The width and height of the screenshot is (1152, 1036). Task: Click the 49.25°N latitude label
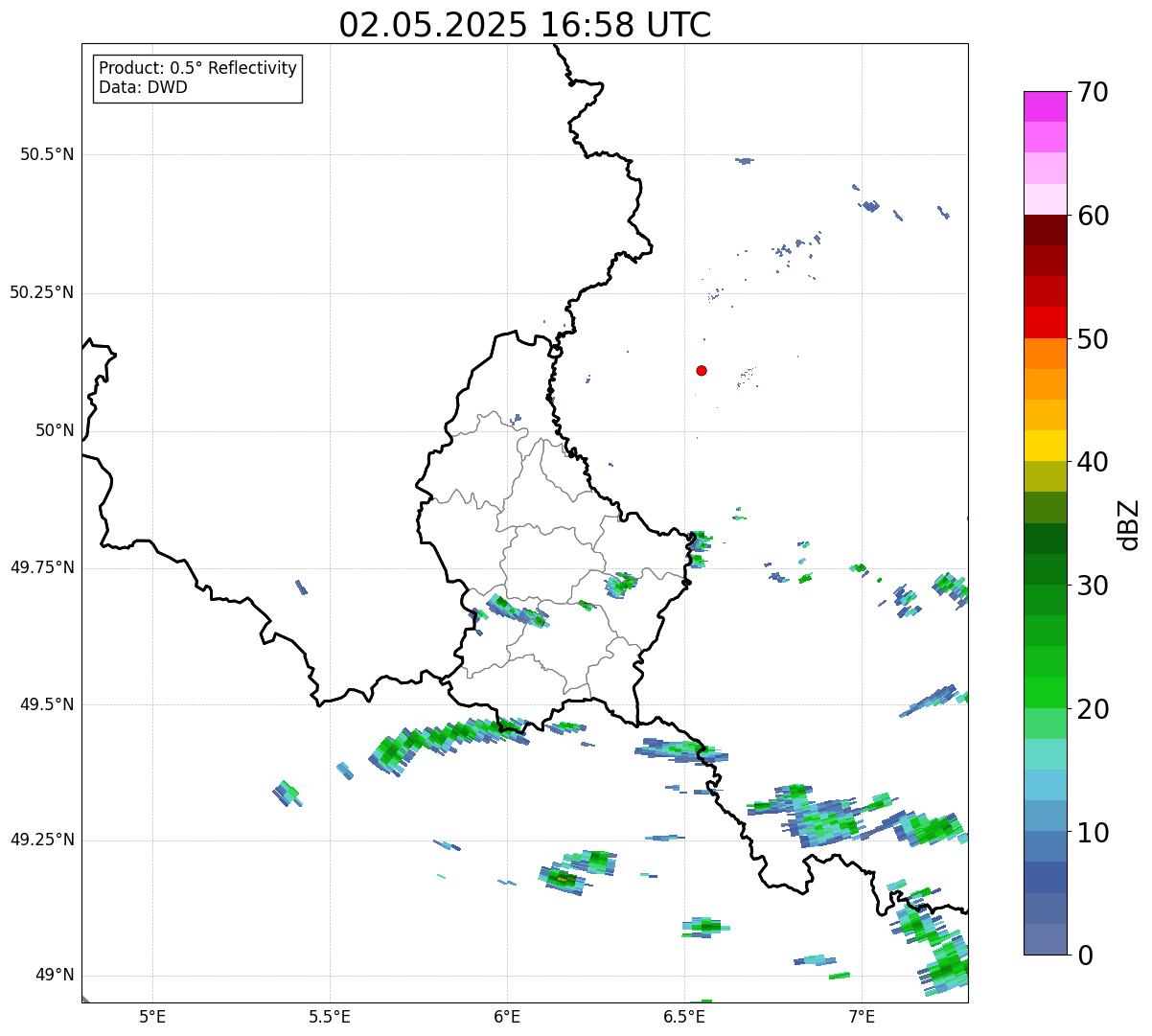point(42,840)
